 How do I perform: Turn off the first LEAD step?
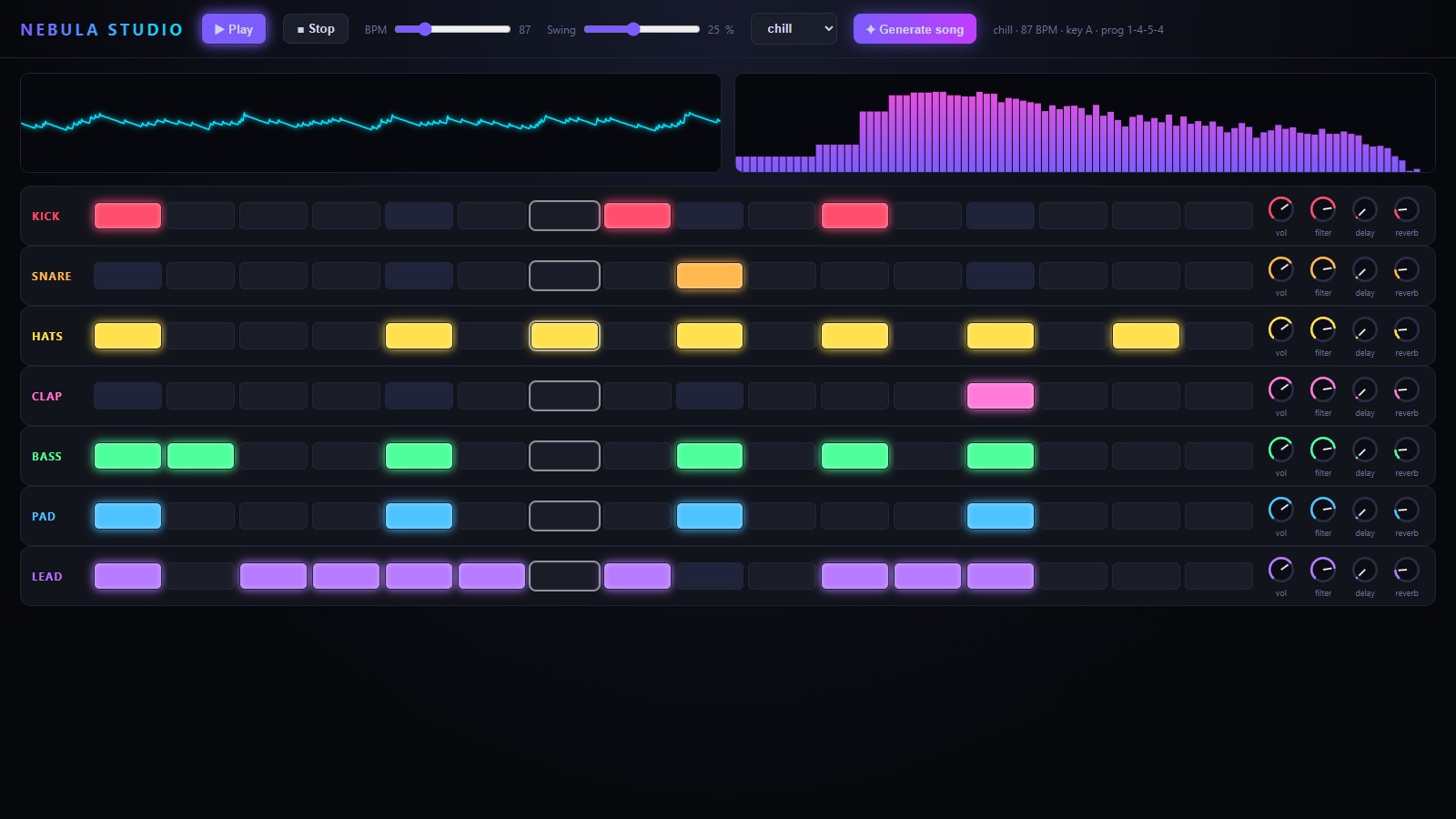(127, 576)
